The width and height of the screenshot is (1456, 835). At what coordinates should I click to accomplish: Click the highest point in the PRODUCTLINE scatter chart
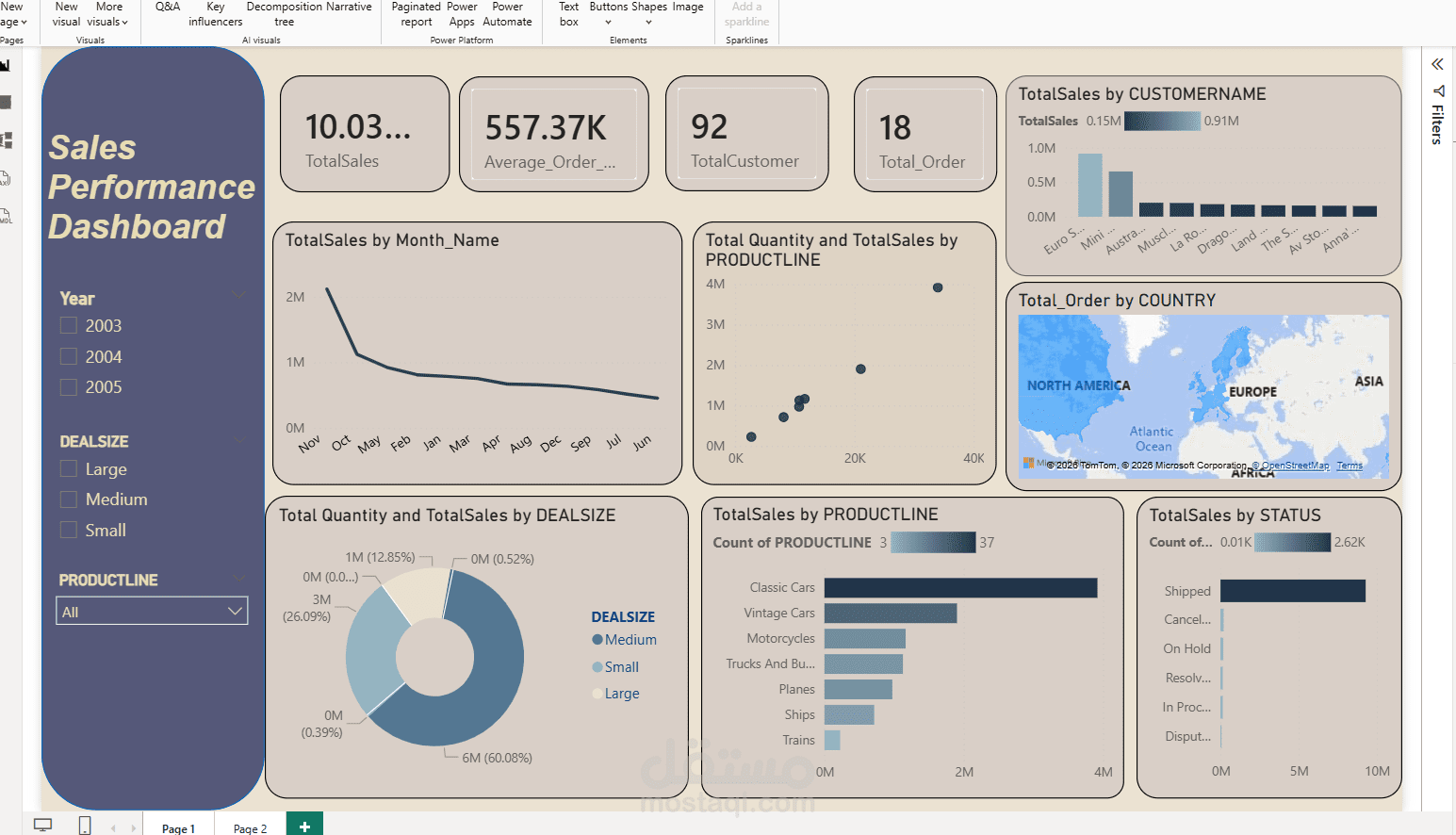pyautogui.click(x=938, y=287)
